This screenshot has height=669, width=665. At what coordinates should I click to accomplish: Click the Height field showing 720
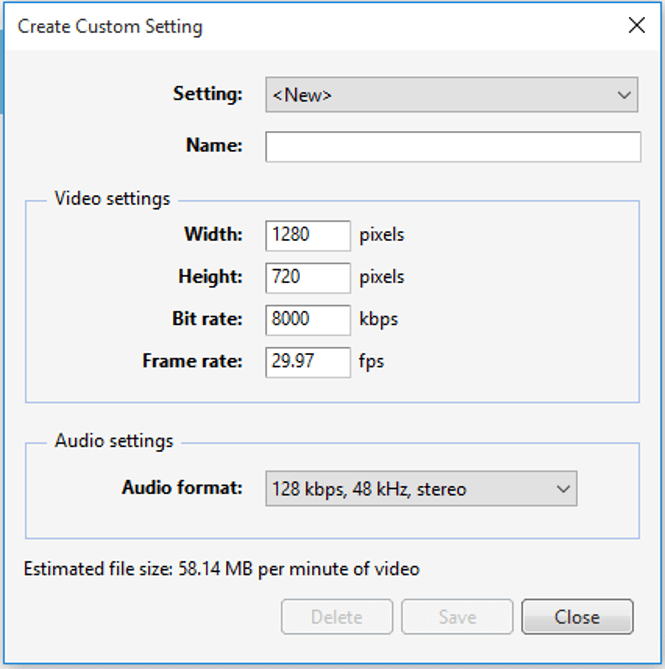[308, 278]
